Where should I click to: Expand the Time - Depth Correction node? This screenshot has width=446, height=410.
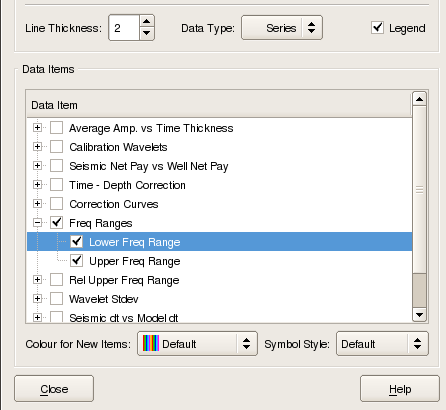coord(37,185)
